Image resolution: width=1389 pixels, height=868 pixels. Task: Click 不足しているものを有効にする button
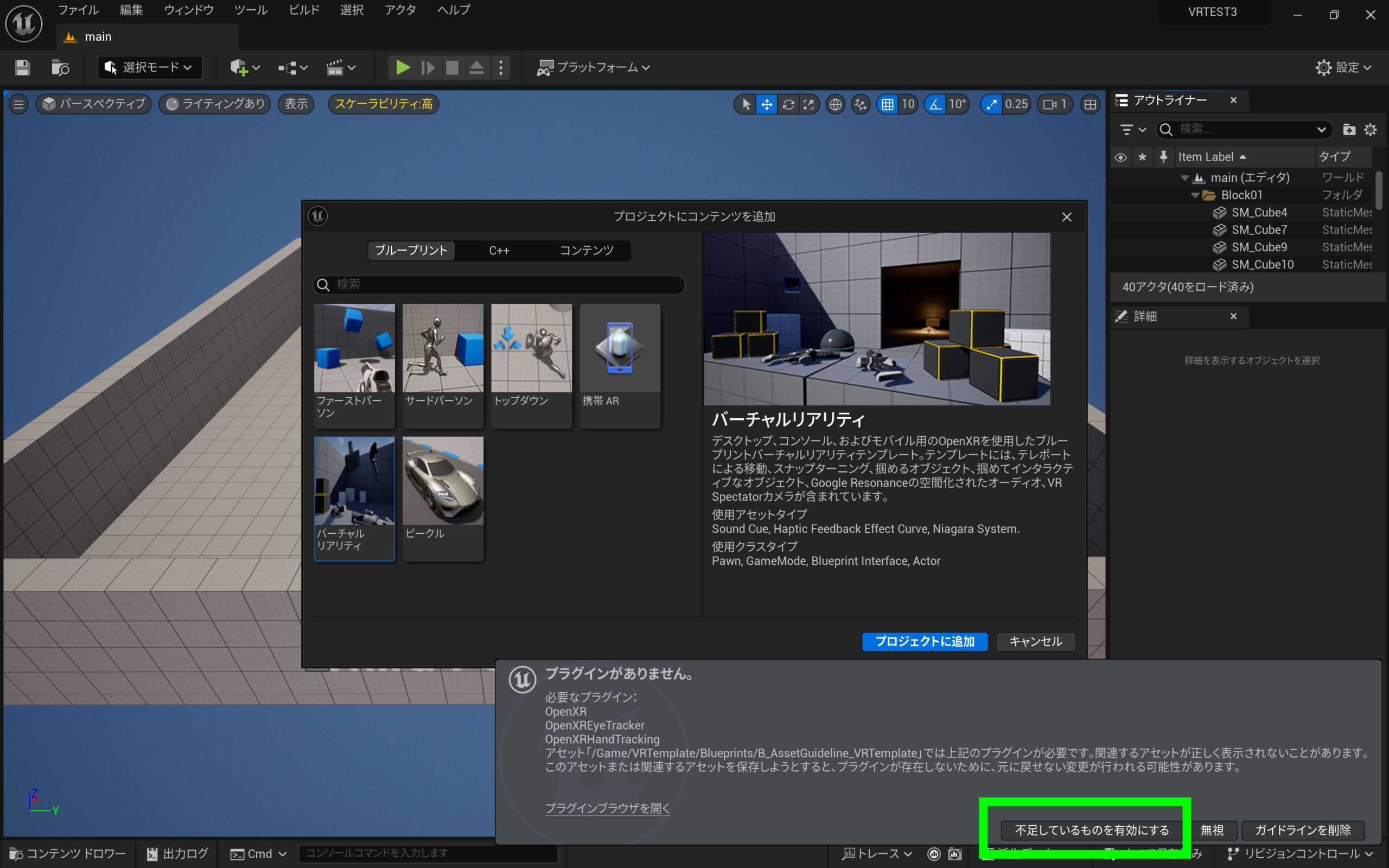tap(1091, 830)
